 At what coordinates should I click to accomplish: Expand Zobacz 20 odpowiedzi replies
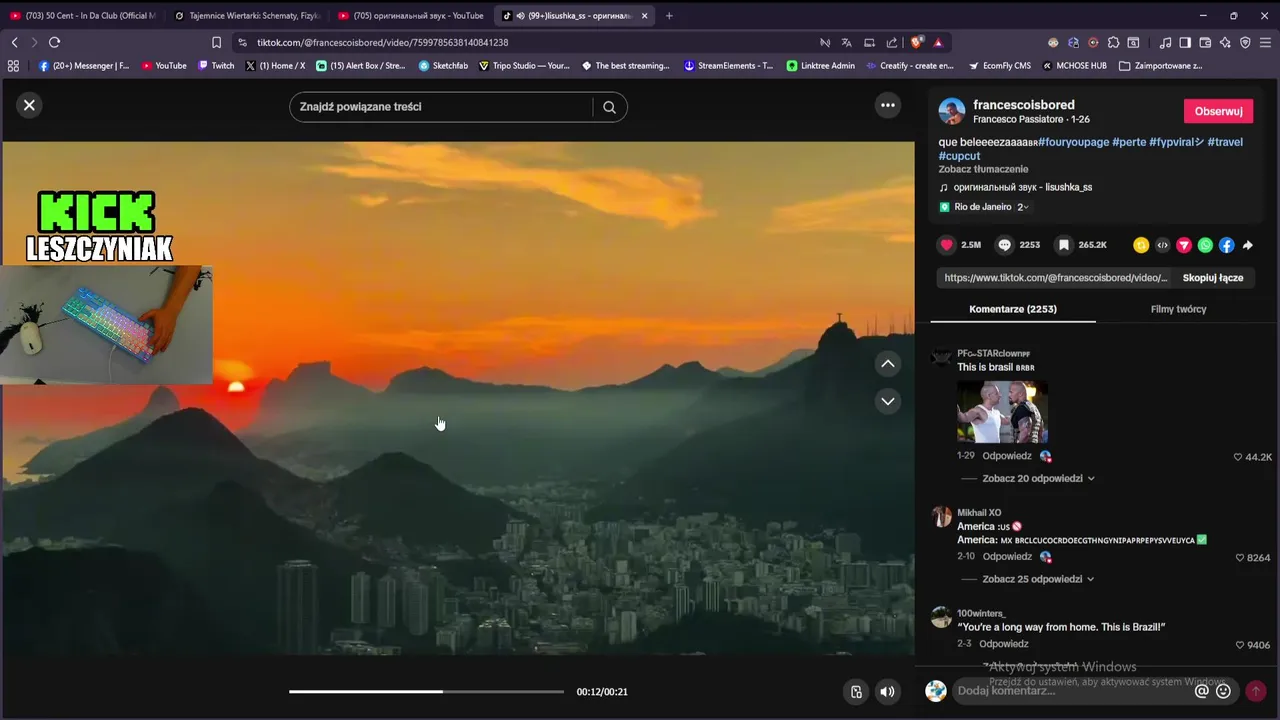coord(1038,478)
